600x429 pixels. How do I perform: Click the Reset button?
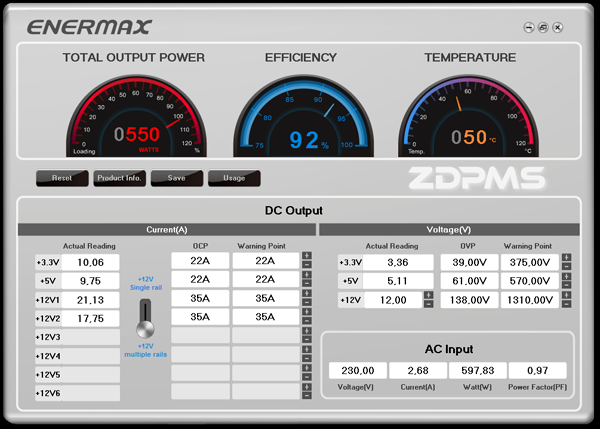(62, 178)
